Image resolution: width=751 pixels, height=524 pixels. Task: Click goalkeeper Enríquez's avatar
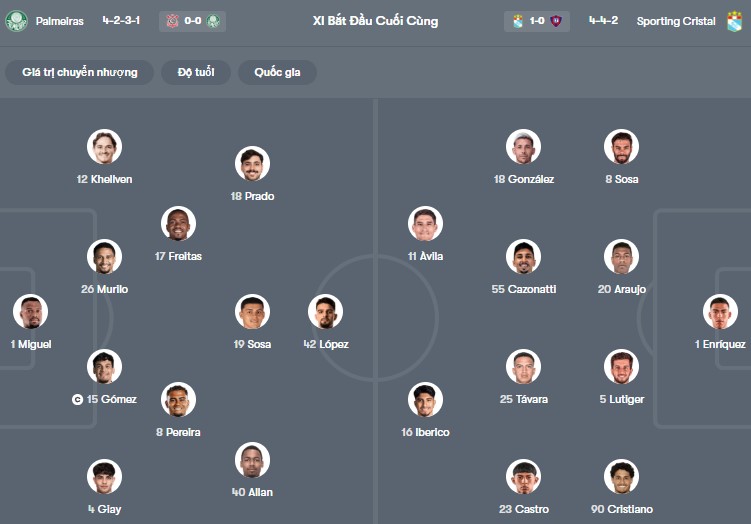pyautogui.click(x=720, y=312)
